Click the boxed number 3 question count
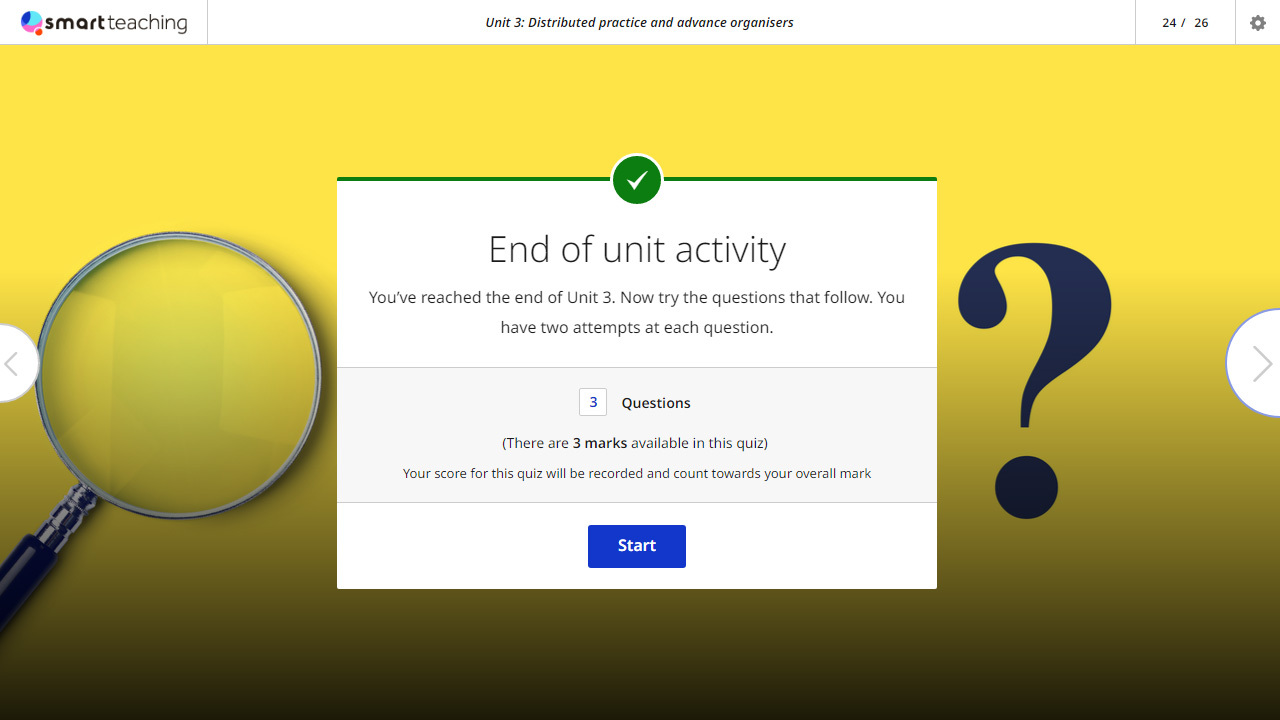The width and height of the screenshot is (1280, 720). coord(593,402)
